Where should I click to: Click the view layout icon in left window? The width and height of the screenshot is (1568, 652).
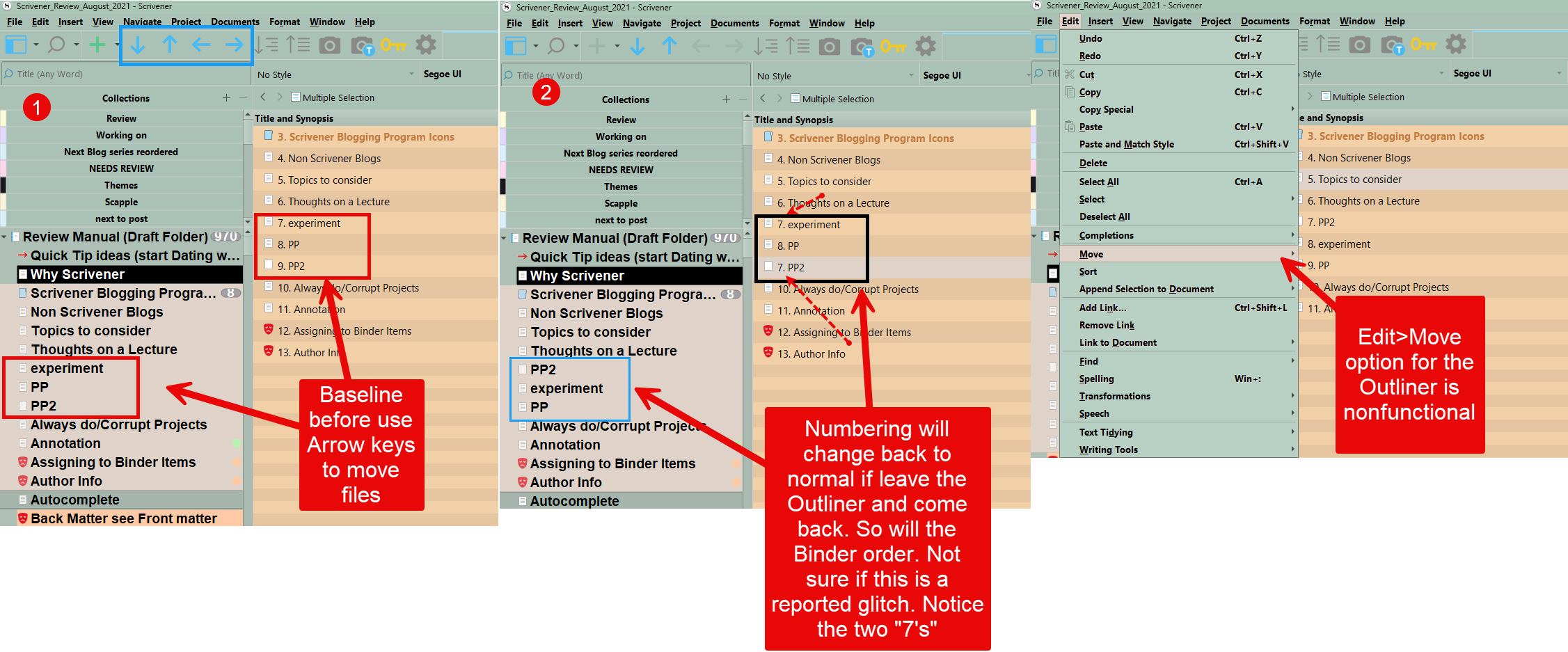tap(15, 45)
